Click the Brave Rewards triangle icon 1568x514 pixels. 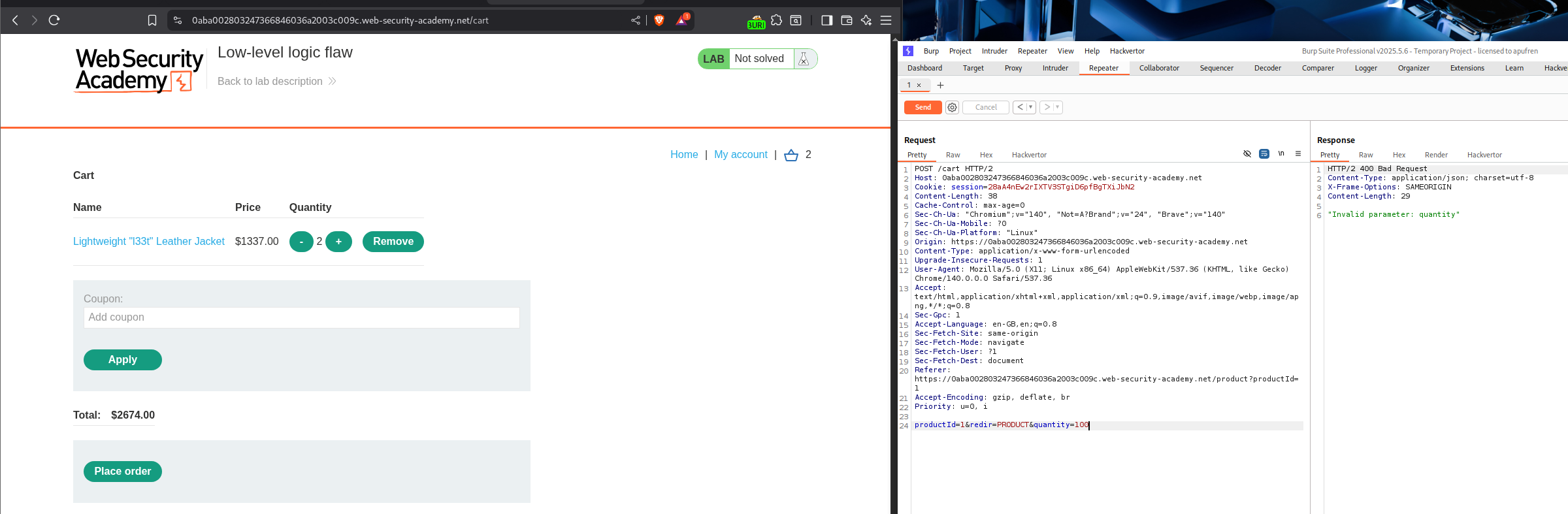tap(681, 20)
